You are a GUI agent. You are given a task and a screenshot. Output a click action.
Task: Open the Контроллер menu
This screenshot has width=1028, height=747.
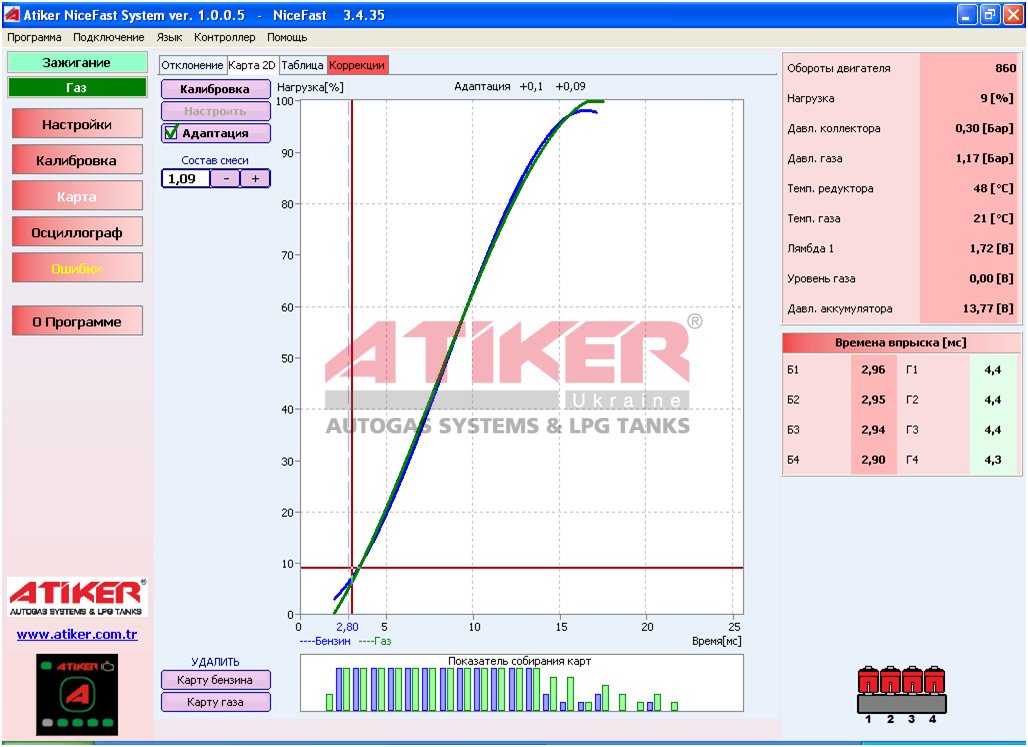pos(224,37)
